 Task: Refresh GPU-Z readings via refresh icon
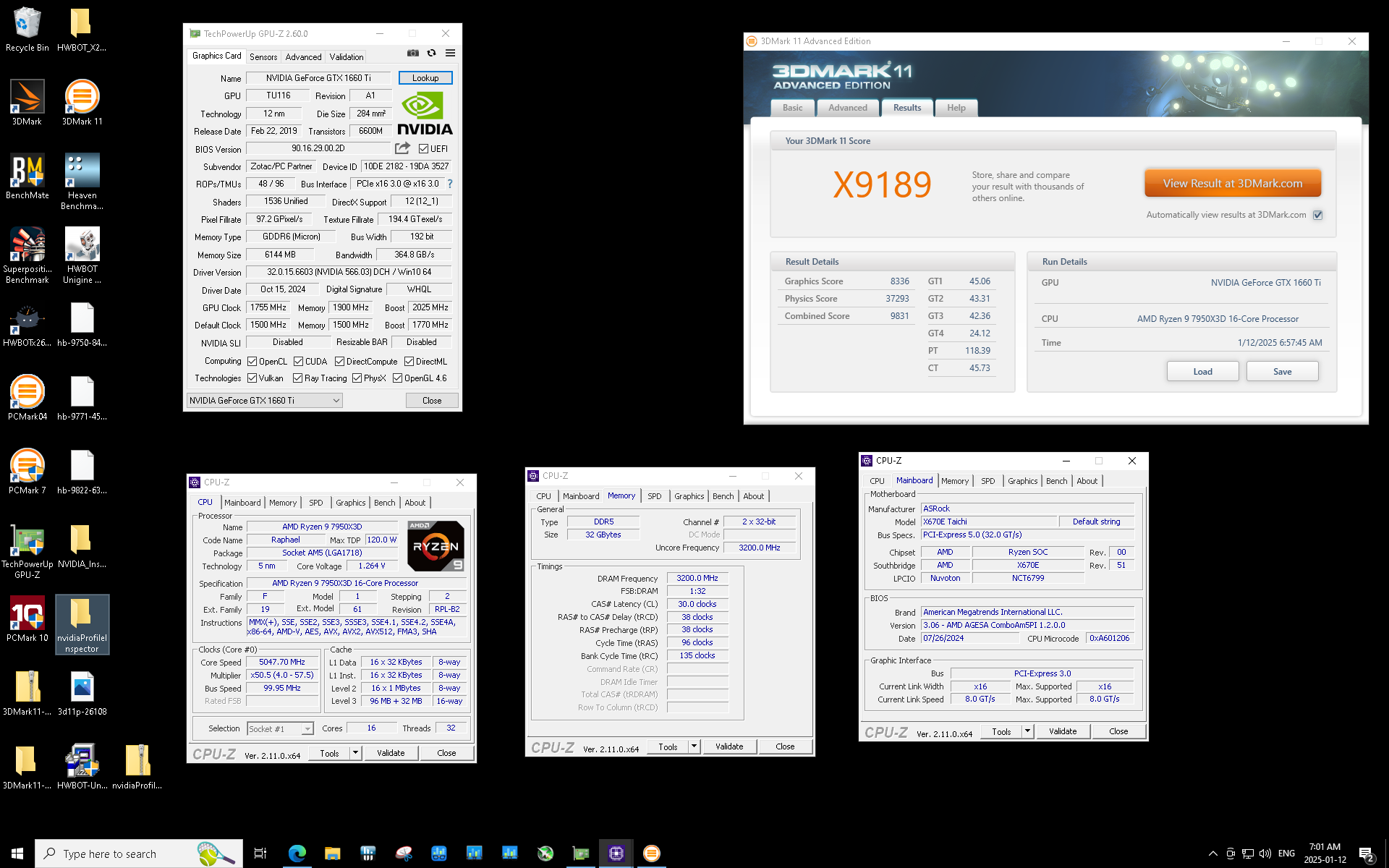click(431, 53)
